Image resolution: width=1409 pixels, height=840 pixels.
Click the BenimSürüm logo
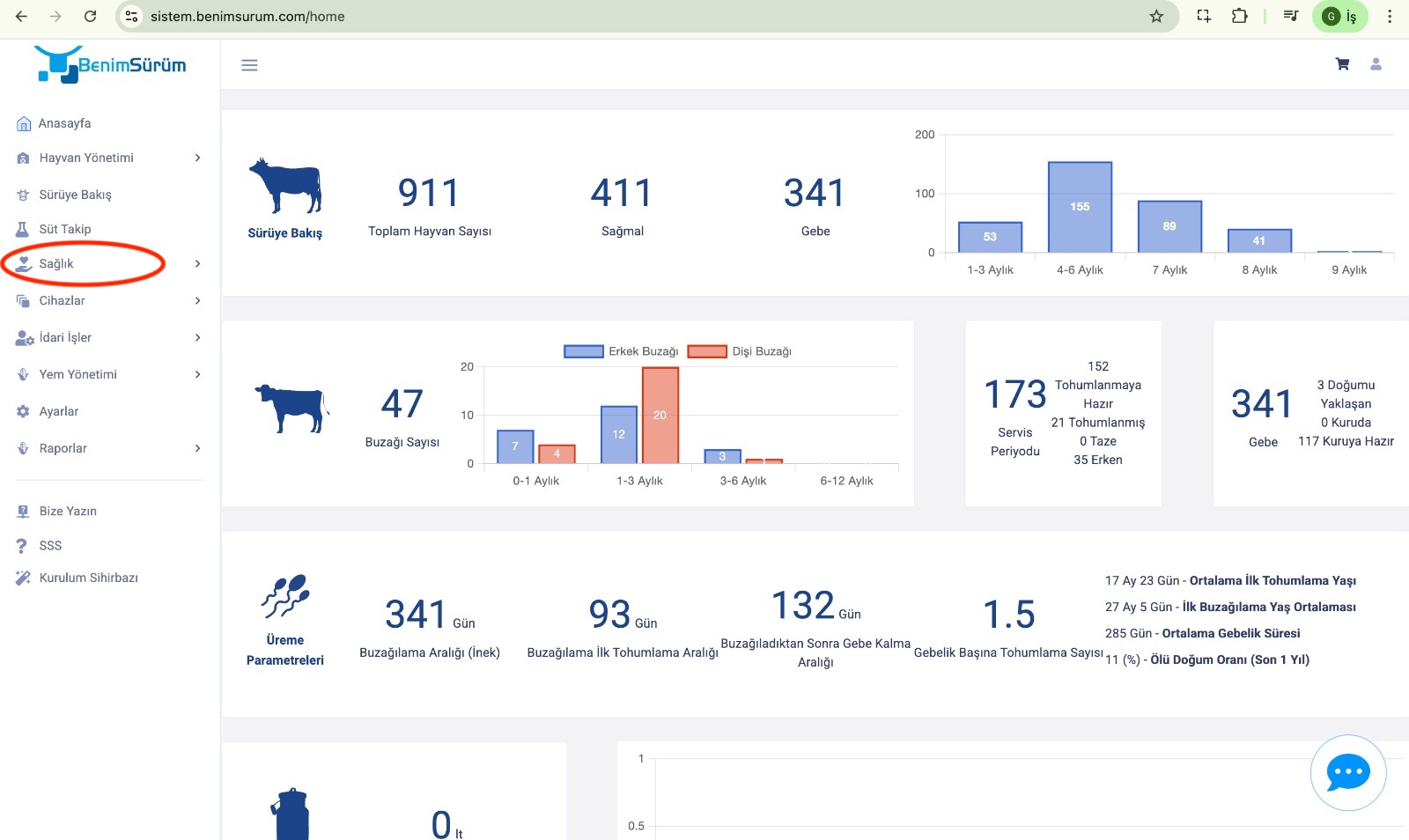tap(110, 64)
